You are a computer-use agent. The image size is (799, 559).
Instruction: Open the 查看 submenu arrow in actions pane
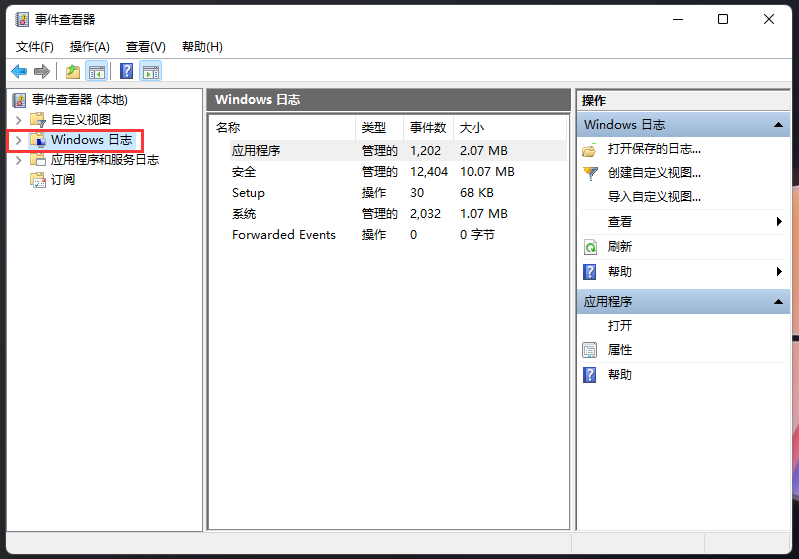coord(779,222)
